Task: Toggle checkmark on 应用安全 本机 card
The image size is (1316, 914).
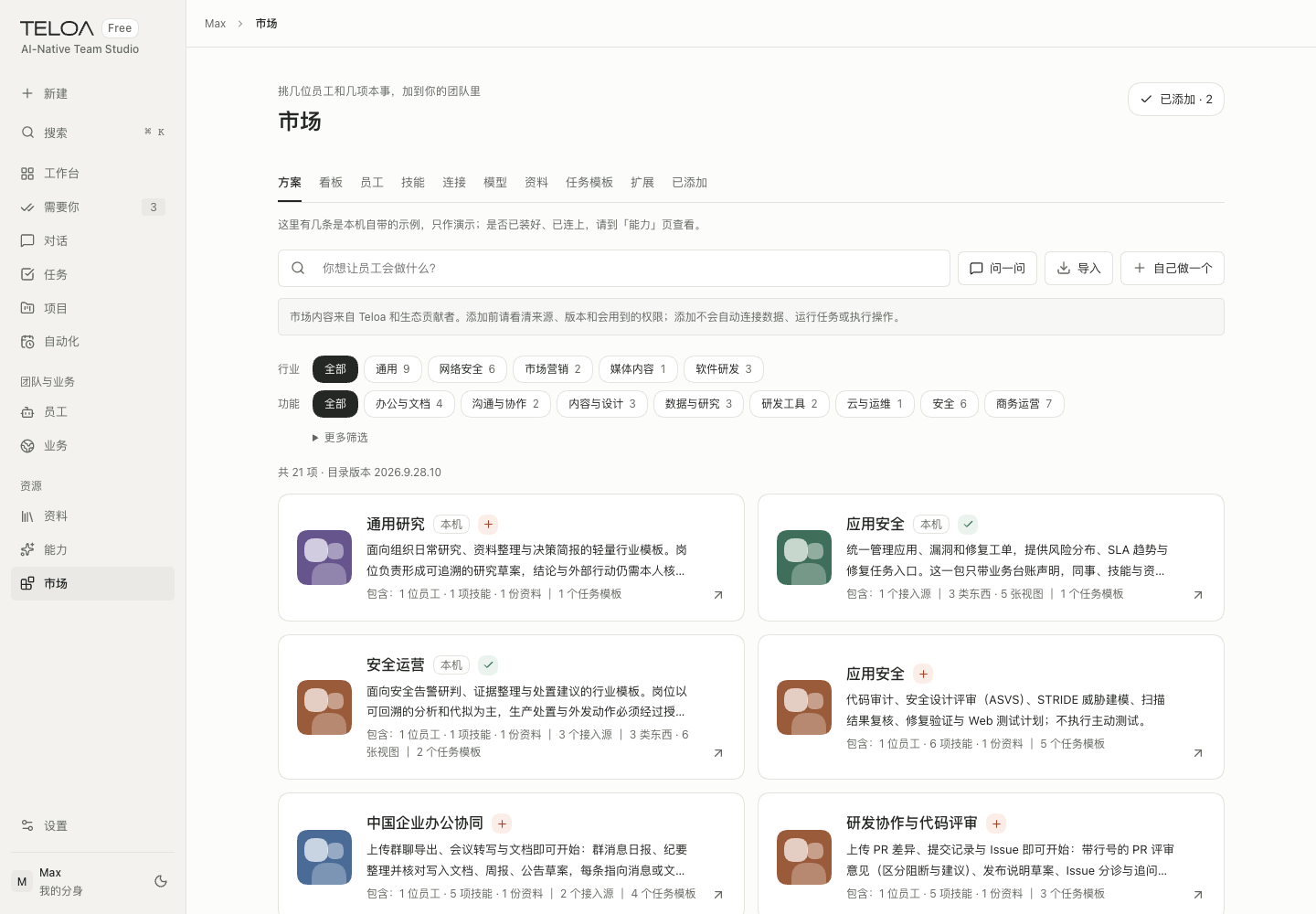Action: click(969, 525)
